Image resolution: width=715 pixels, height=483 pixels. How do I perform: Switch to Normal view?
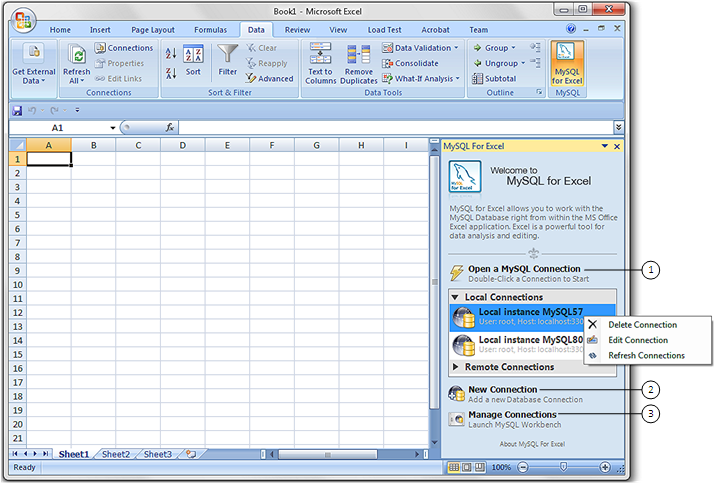(454, 467)
